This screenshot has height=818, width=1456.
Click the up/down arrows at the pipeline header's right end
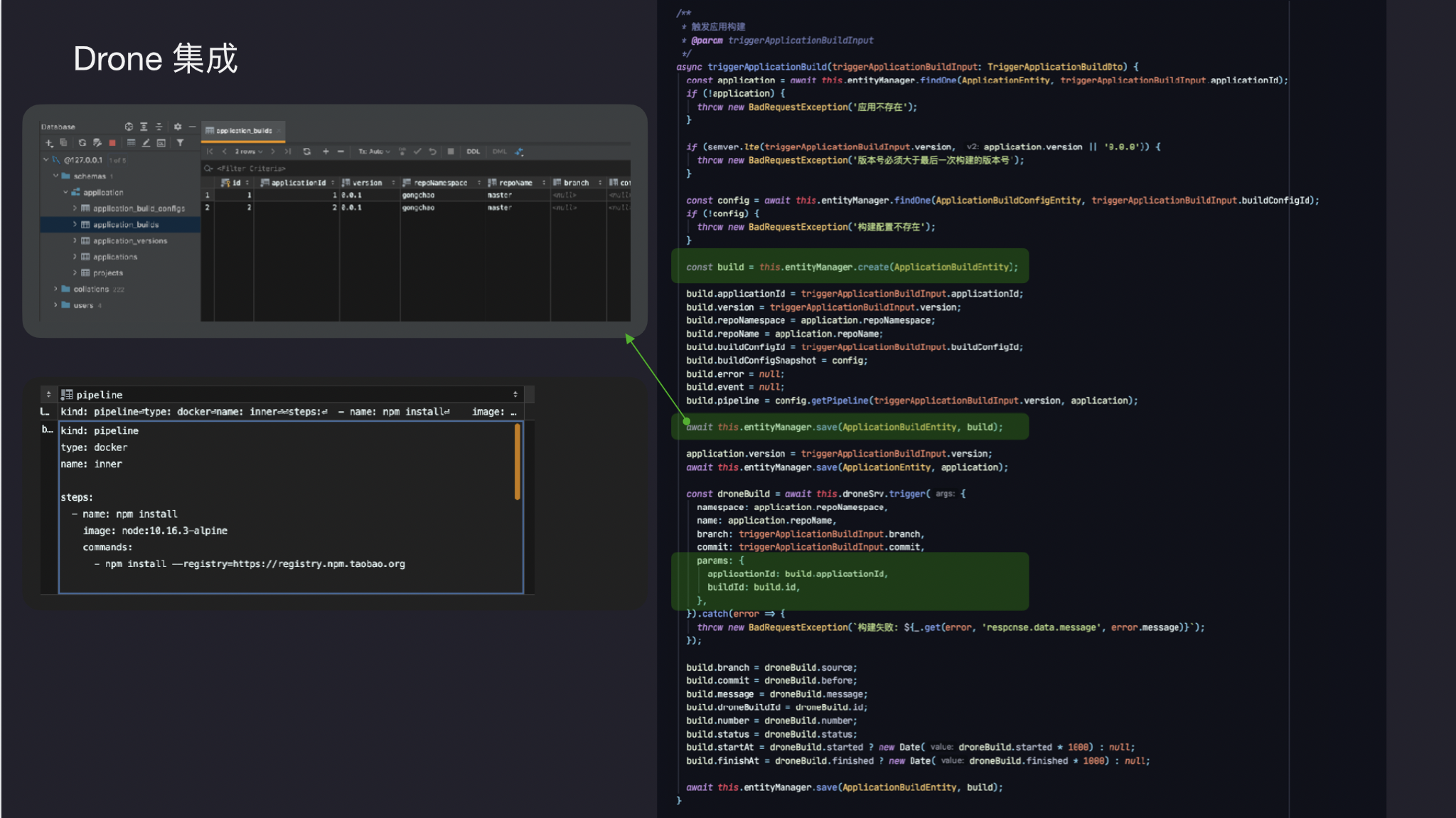coord(515,395)
